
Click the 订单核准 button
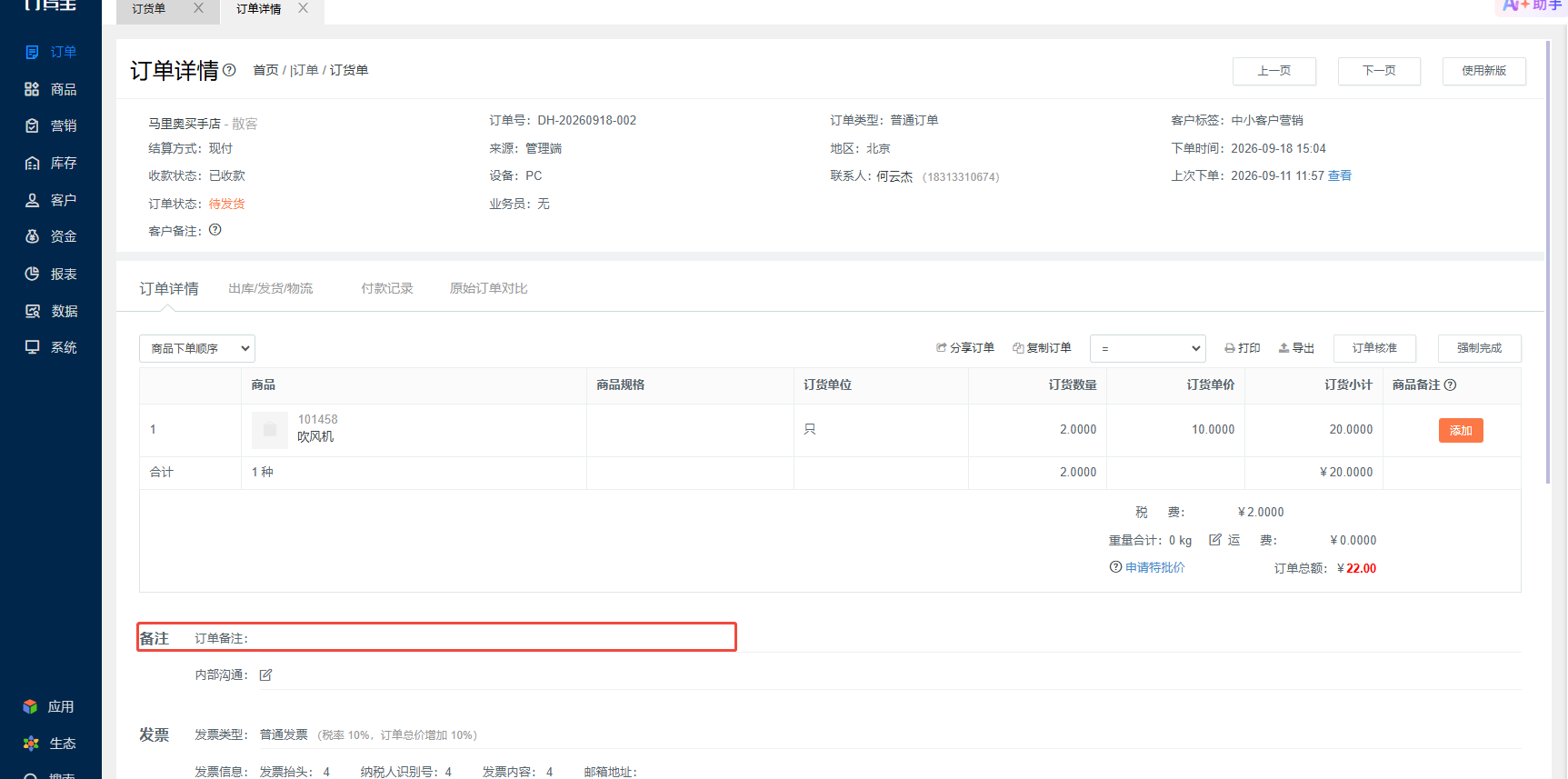(1374, 348)
